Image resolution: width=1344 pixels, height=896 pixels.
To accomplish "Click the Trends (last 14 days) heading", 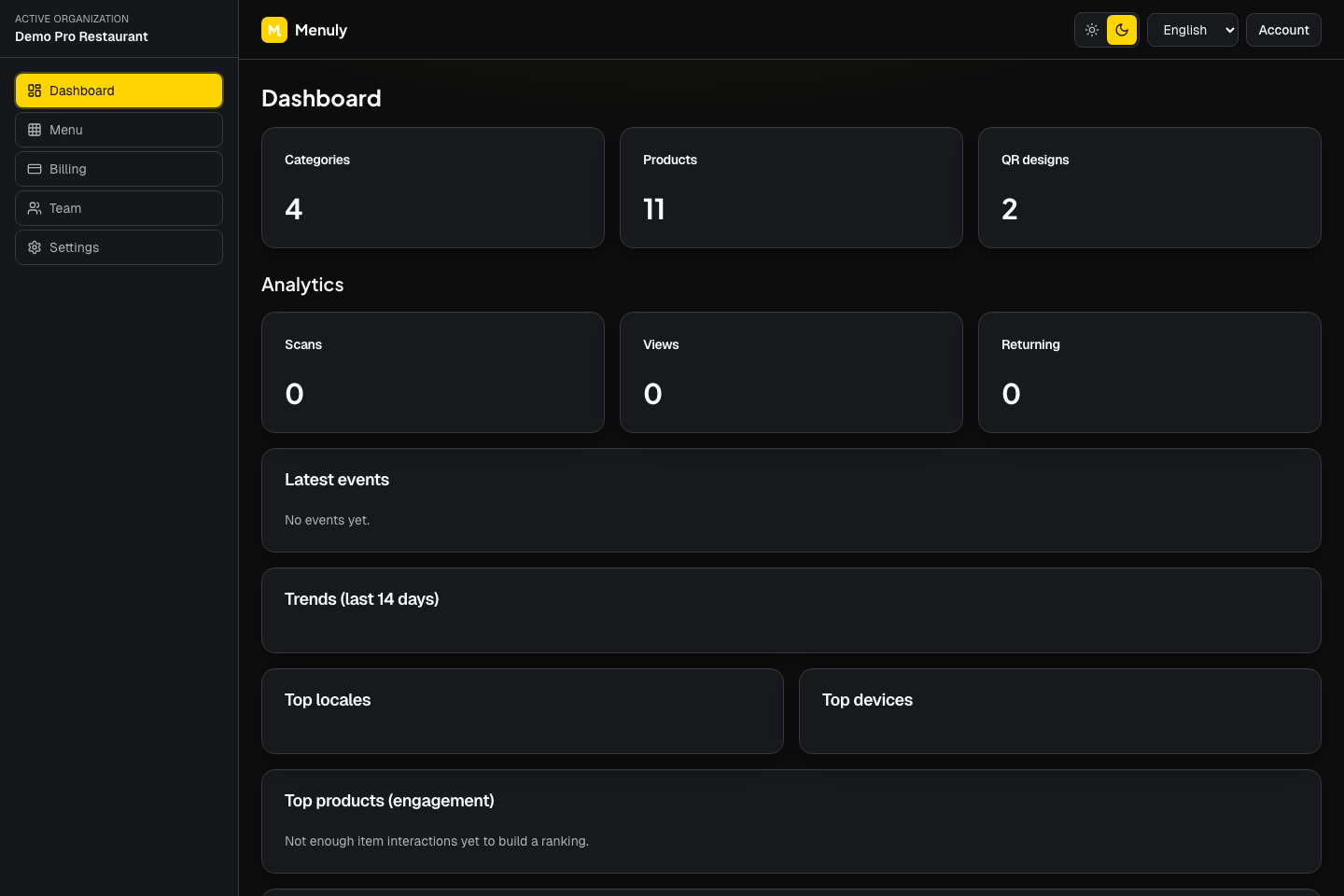I will (362, 599).
